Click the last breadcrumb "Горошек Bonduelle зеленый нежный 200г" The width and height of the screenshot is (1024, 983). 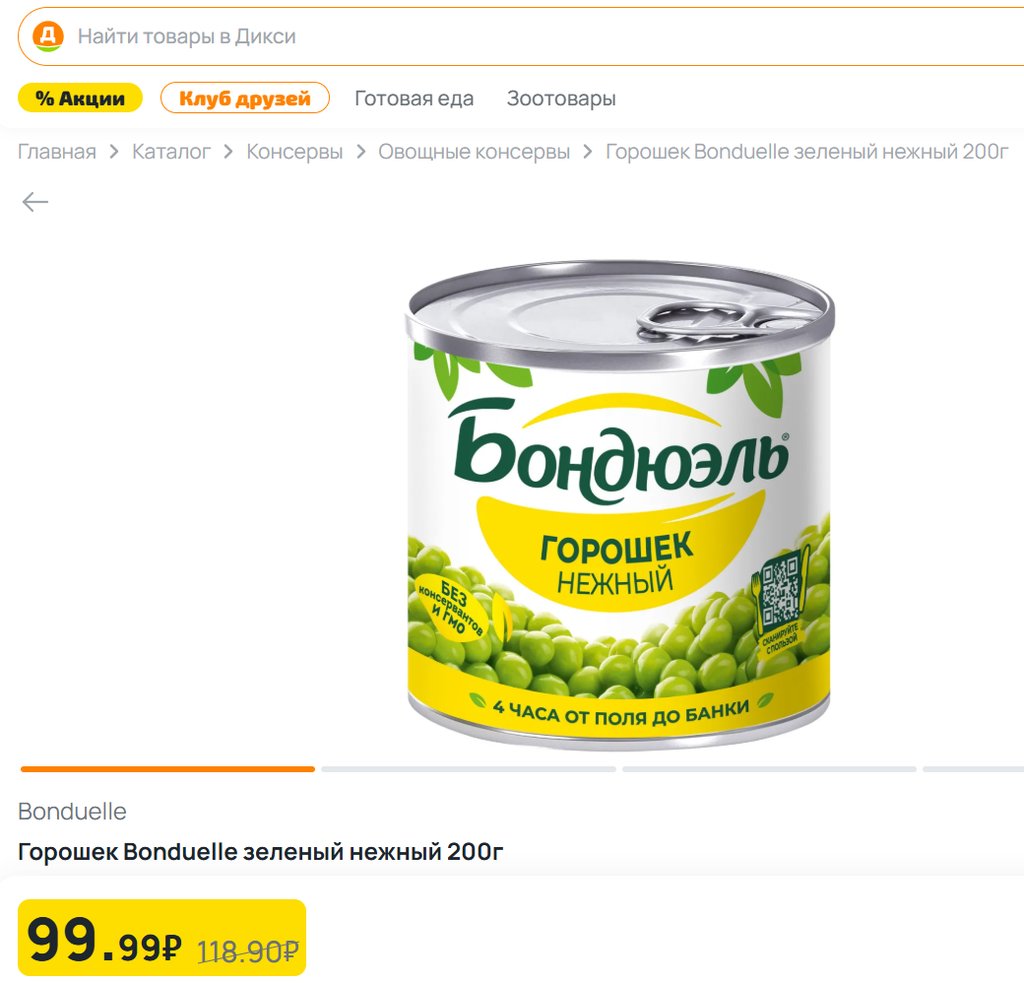(807, 152)
